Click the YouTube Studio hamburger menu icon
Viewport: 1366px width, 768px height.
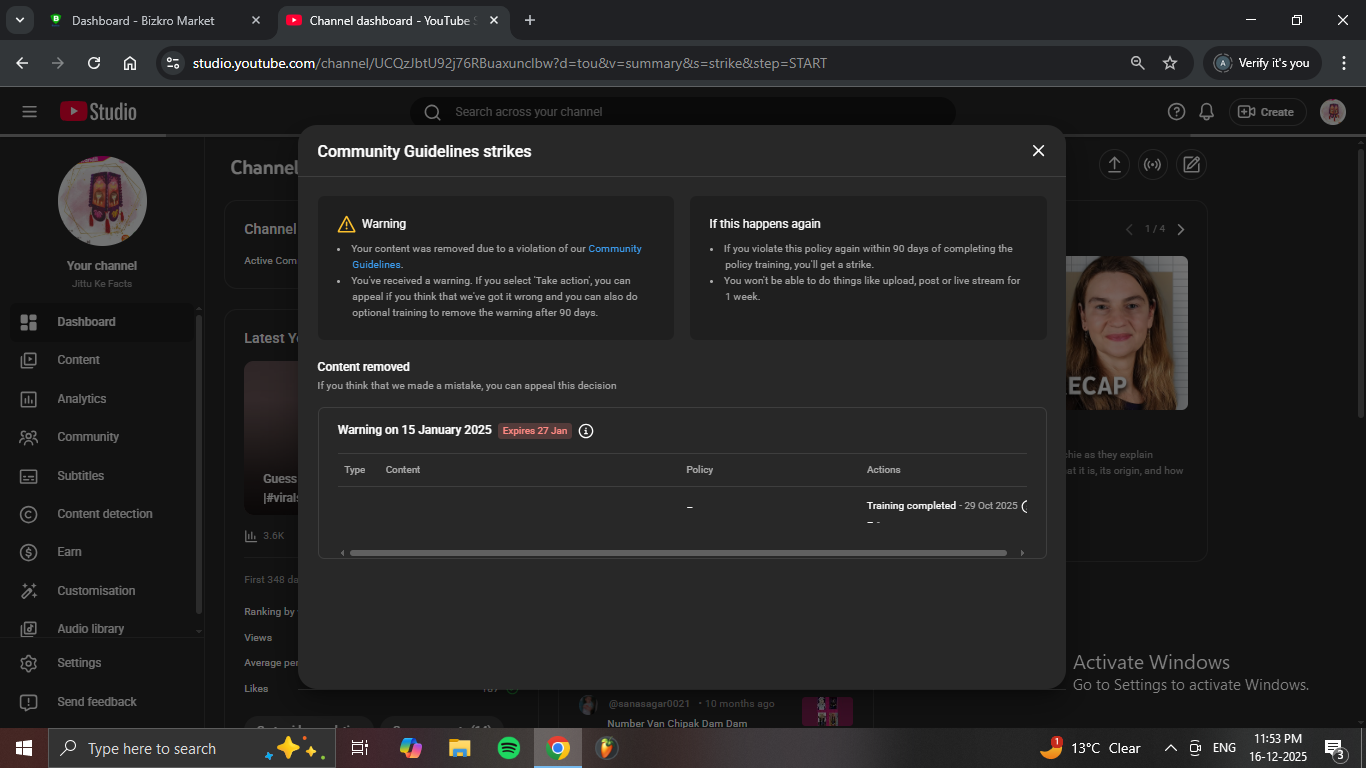29,112
